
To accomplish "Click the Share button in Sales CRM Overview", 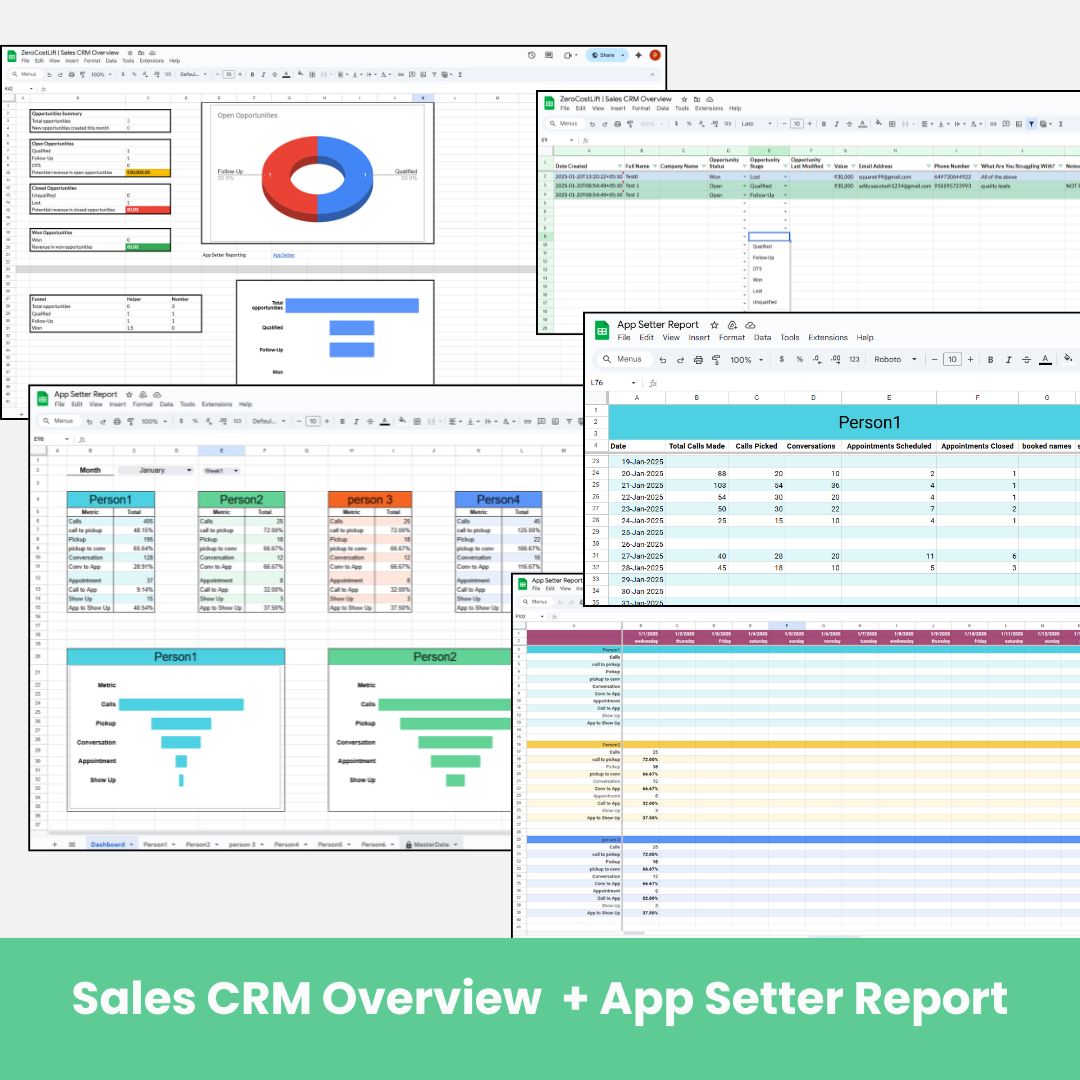I will (x=606, y=55).
